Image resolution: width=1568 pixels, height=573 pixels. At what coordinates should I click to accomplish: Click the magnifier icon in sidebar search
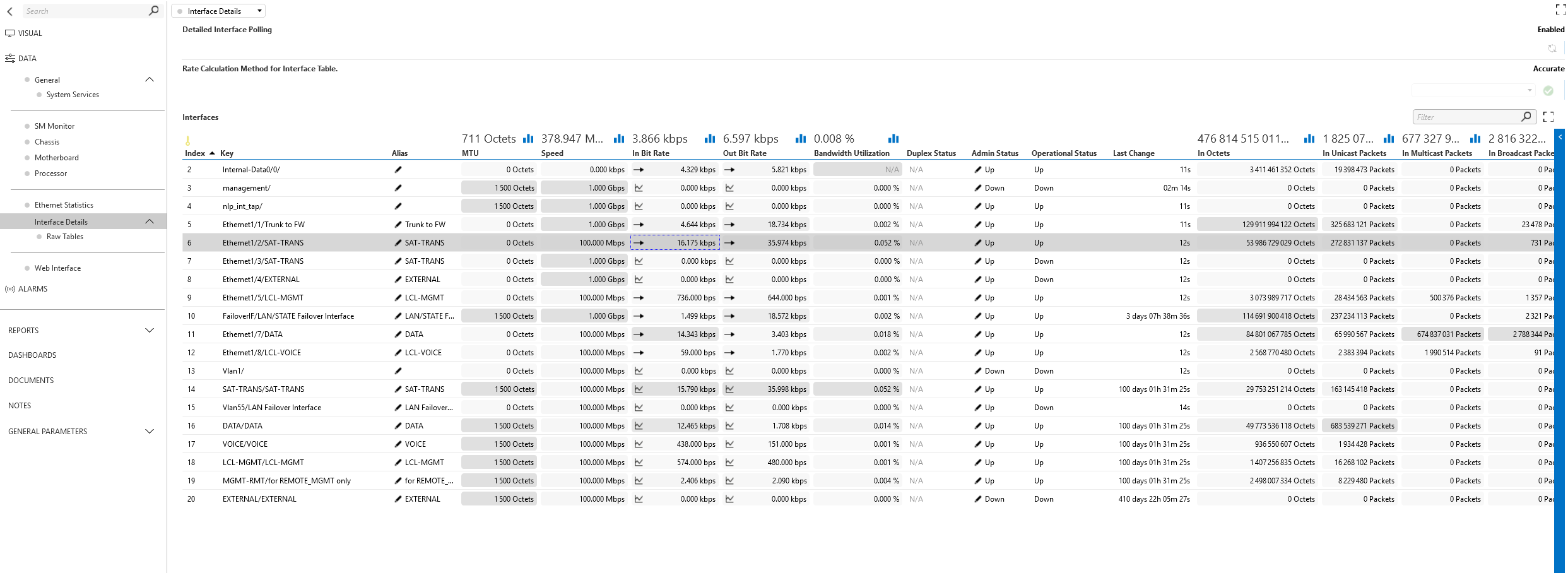pos(153,11)
